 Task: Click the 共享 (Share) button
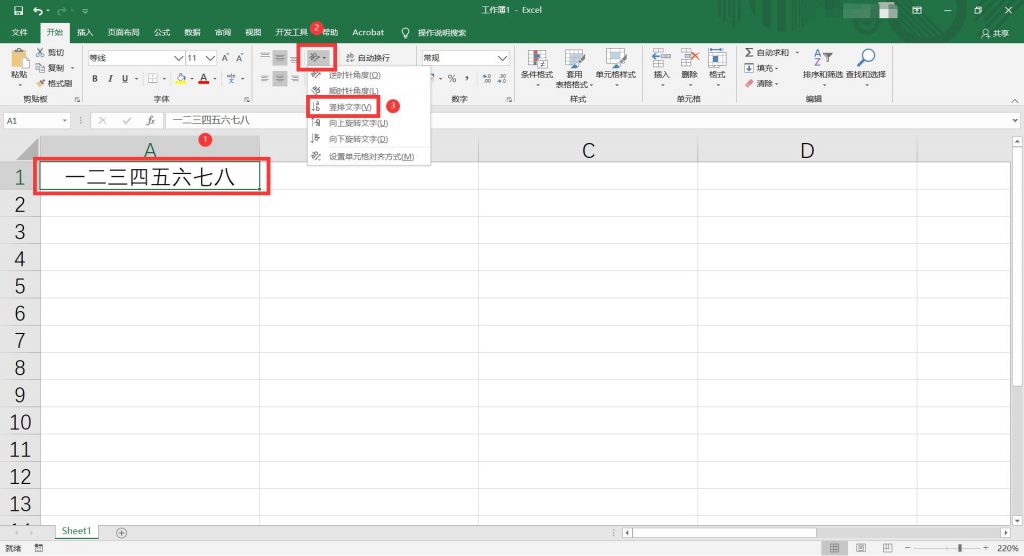pos(995,33)
